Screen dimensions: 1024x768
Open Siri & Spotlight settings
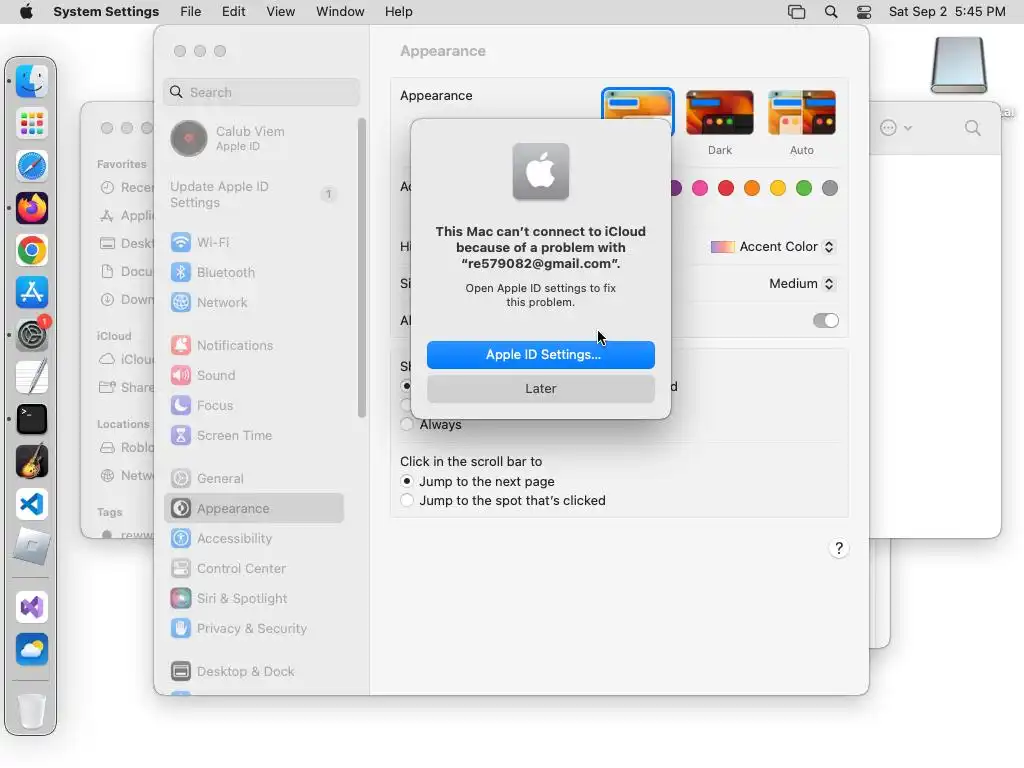(x=253, y=599)
